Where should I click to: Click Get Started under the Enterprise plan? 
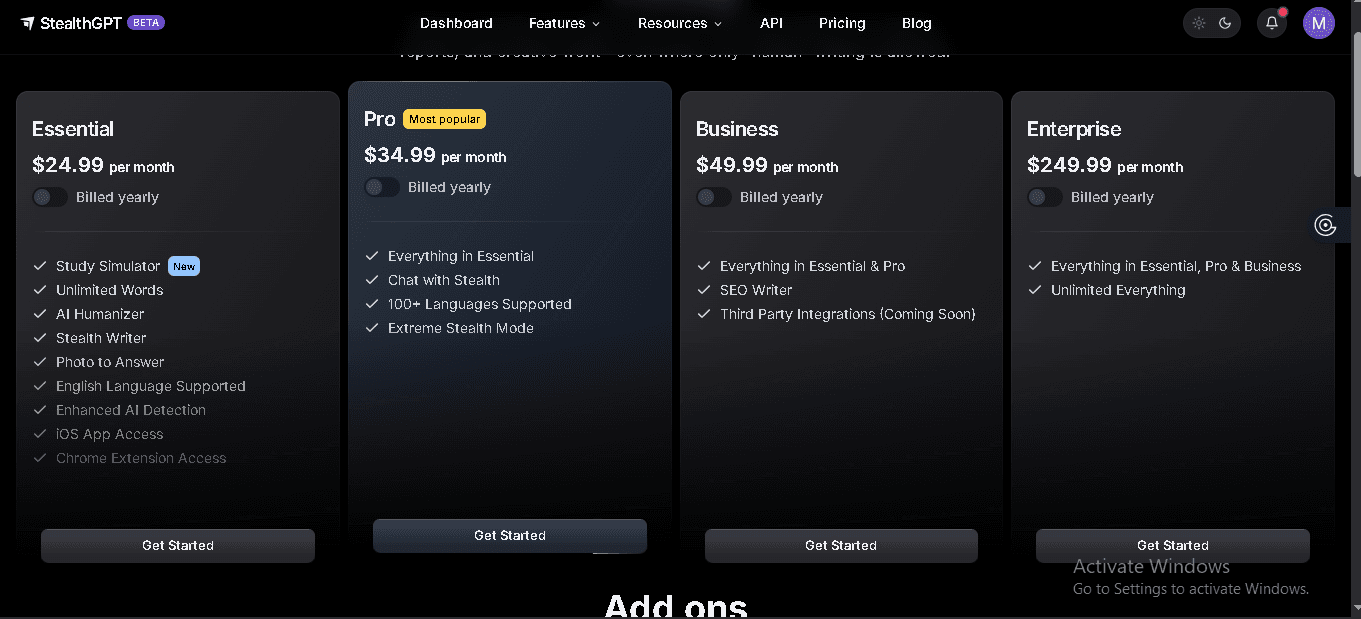click(1172, 545)
